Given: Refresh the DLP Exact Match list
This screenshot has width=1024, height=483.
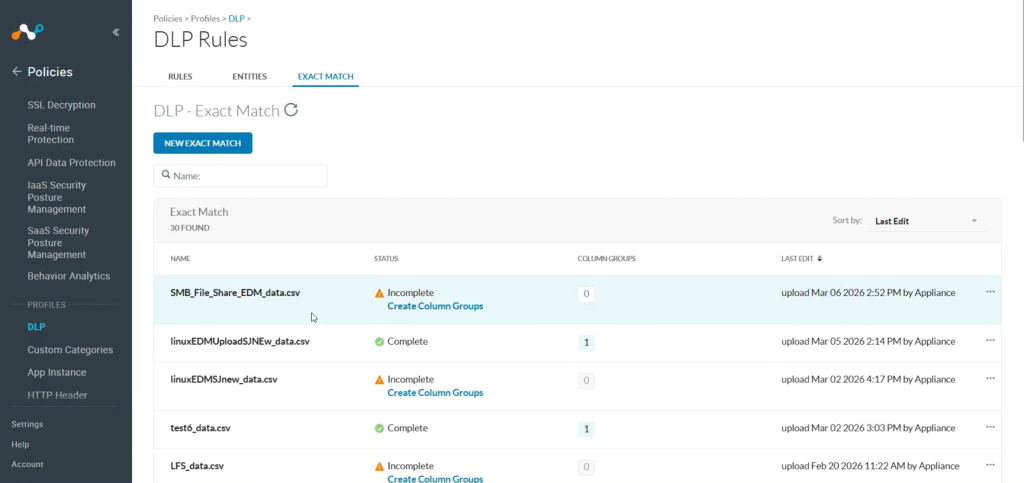Looking at the screenshot, I should [291, 110].
